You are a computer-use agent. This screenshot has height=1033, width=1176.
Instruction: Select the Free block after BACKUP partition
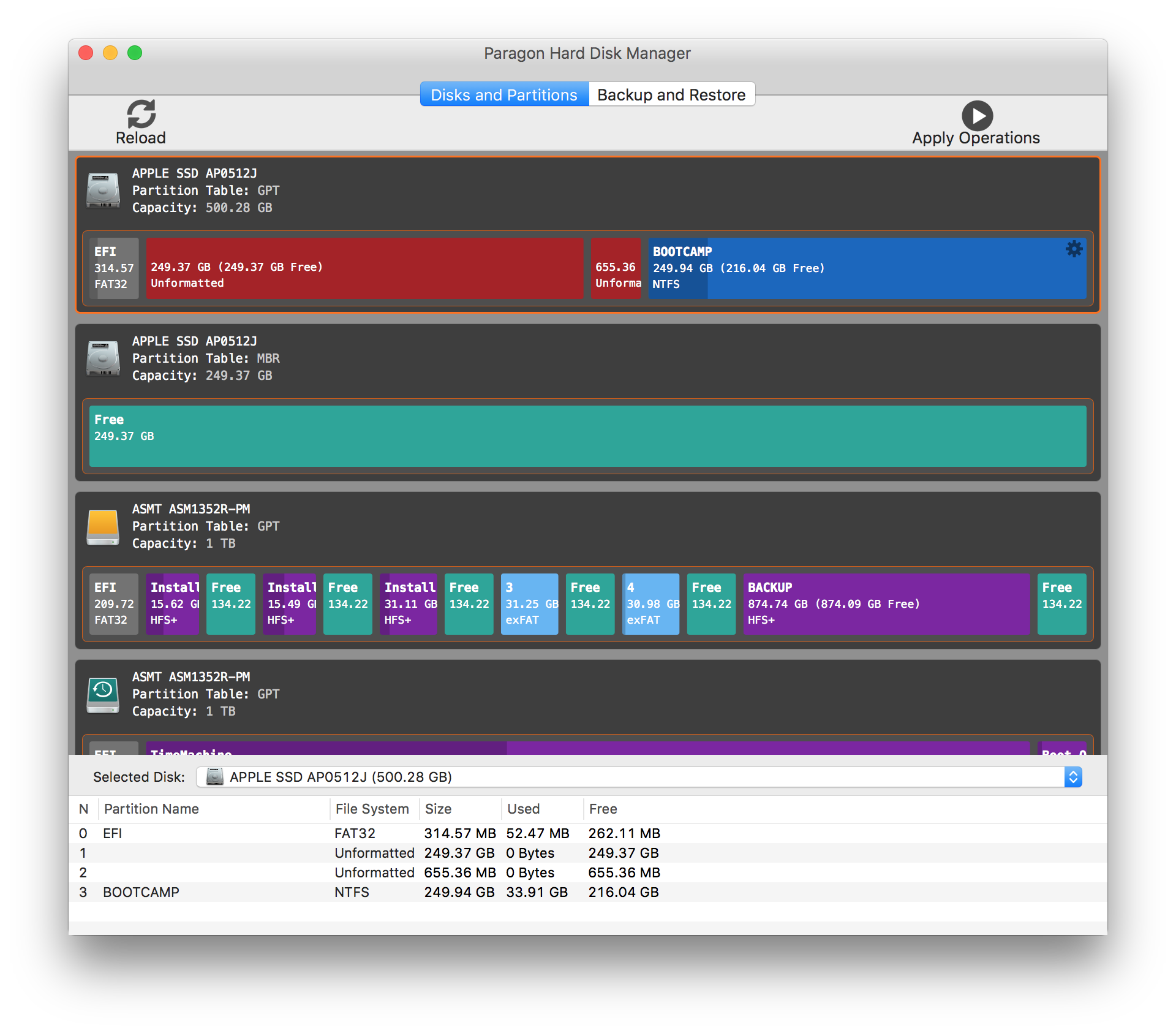coord(1062,604)
